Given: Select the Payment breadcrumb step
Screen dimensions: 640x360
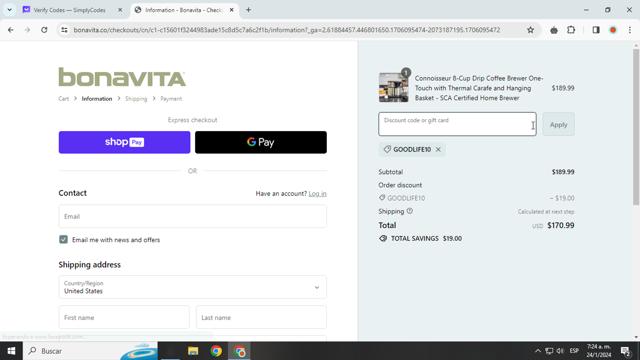Looking at the screenshot, I should pyautogui.click(x=171, y=99).
